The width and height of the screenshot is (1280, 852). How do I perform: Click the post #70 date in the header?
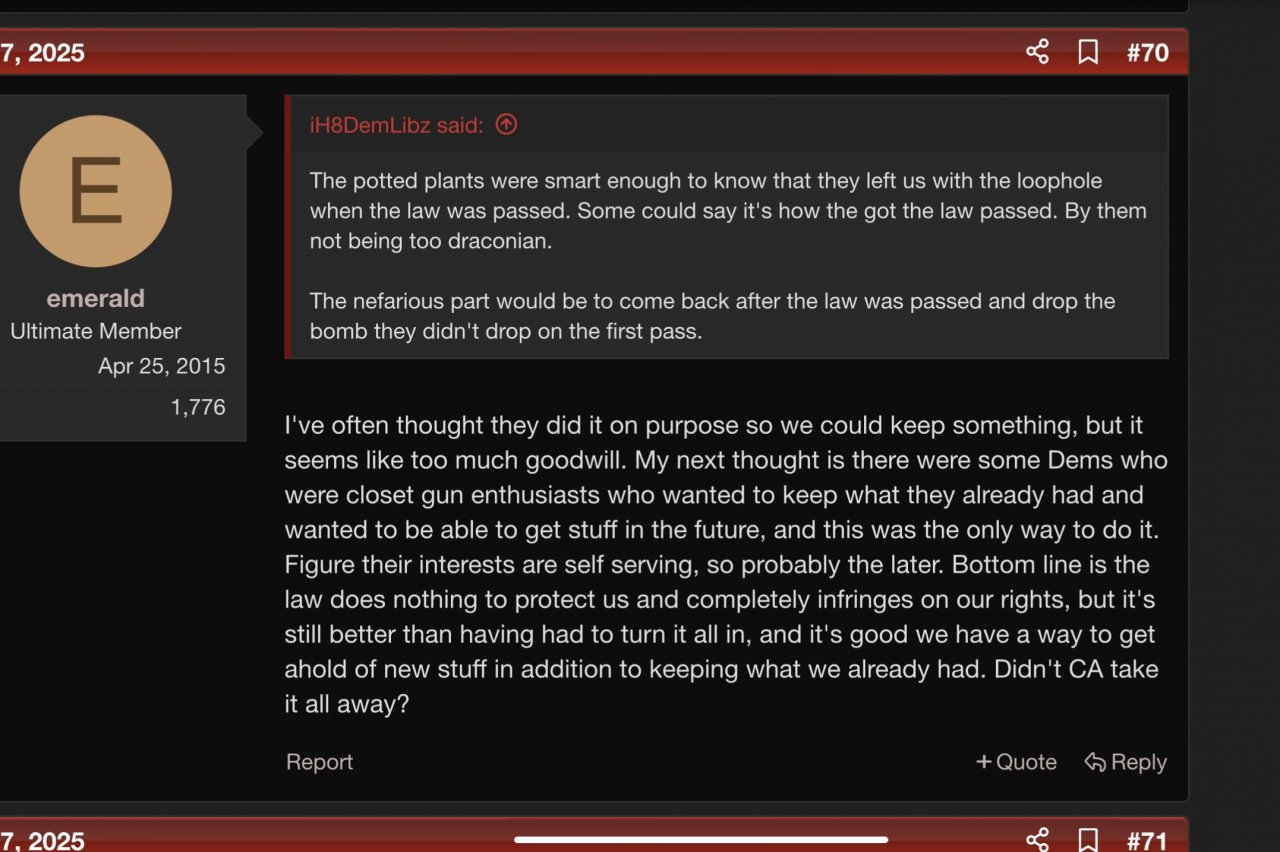click(x=42, y=52)
